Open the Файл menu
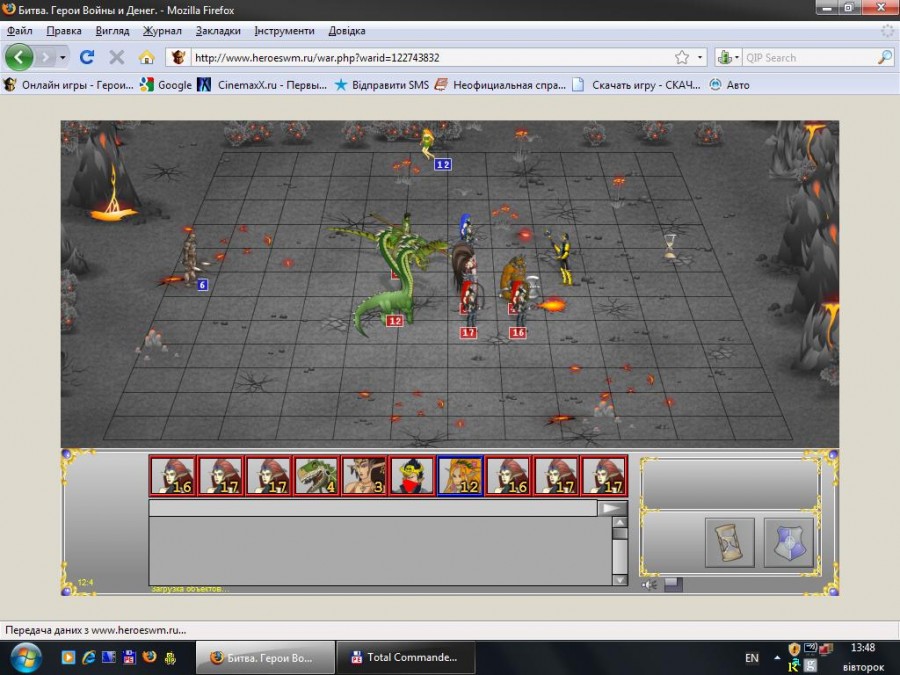Viewport: 900px width, 675px height. click(20, 31)
